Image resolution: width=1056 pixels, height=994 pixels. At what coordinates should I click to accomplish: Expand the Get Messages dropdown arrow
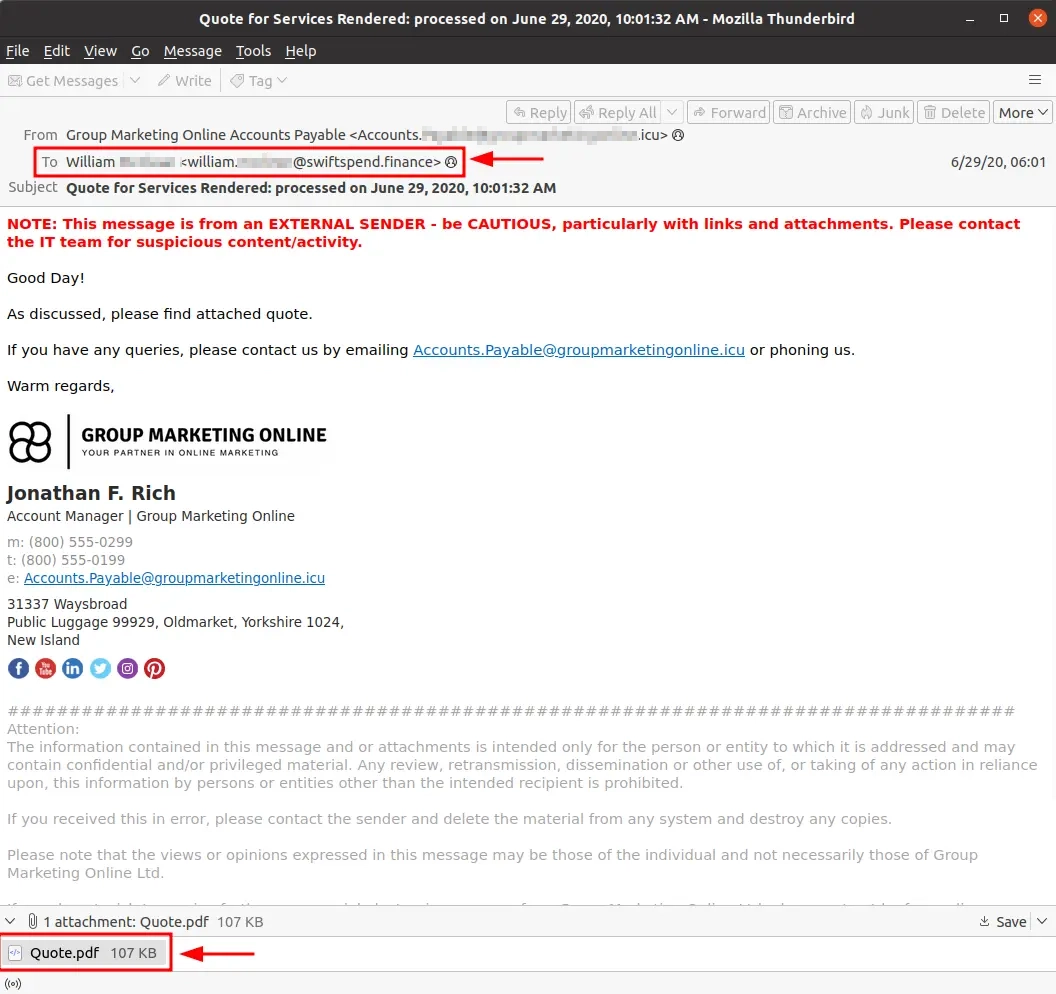click(x=135, y=81)
